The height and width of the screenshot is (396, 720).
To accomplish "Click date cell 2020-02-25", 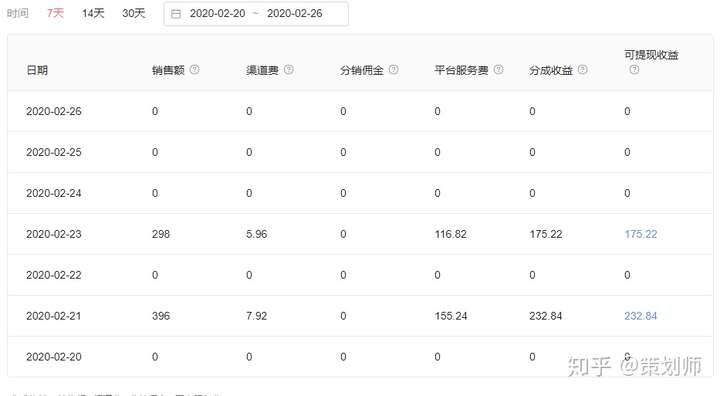I will point(54,152).
